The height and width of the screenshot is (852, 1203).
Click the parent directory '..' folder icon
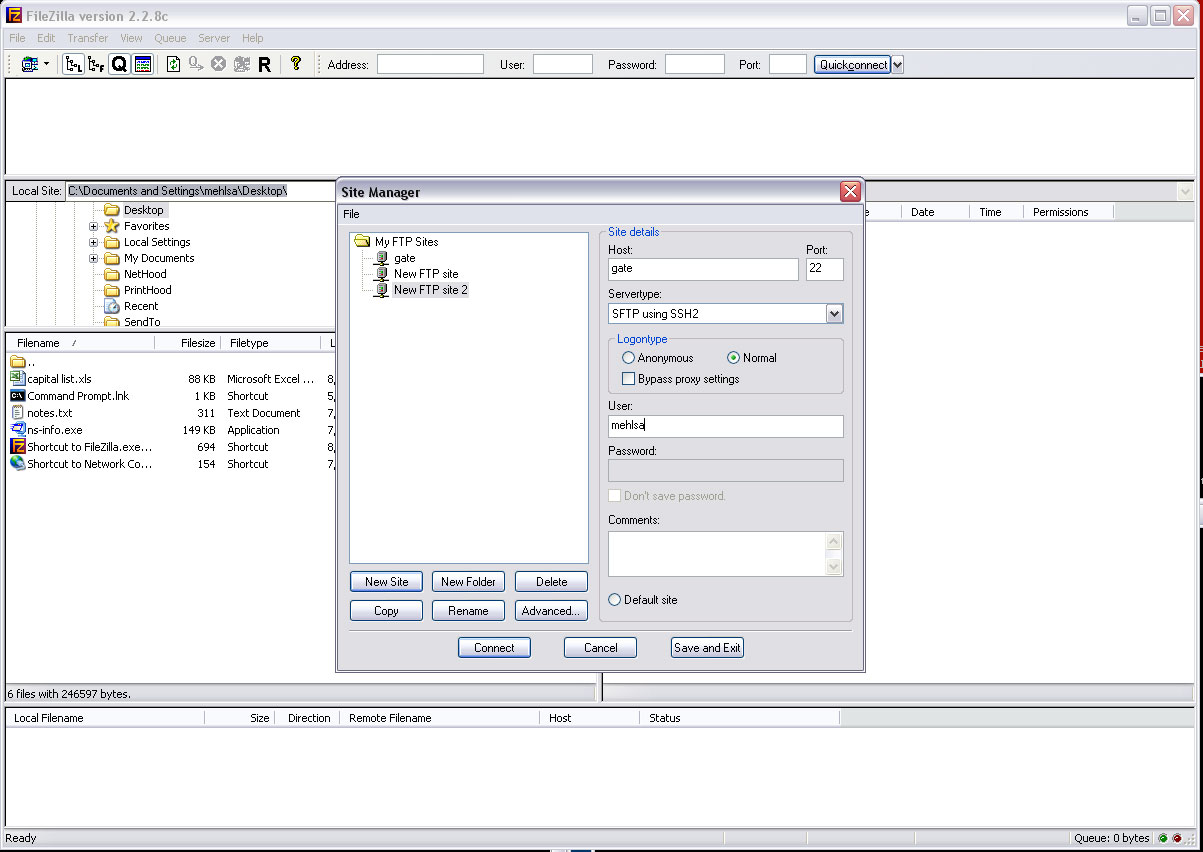click(17, 361)
